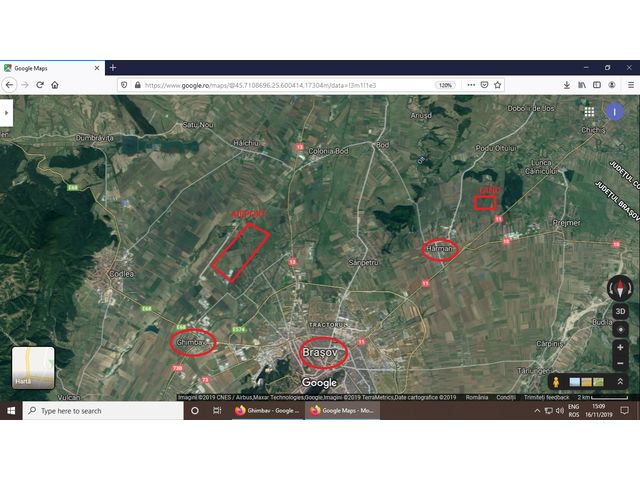Open Google apps grid icon
640x480 pixels.
tap(589, 112)
